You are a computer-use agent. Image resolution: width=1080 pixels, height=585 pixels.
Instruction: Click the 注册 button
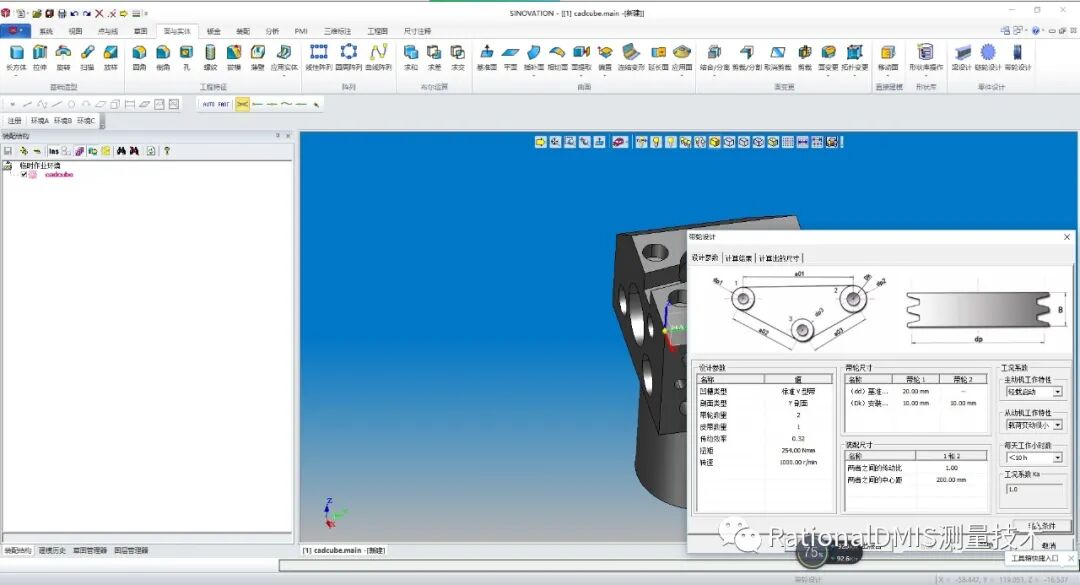14,121
